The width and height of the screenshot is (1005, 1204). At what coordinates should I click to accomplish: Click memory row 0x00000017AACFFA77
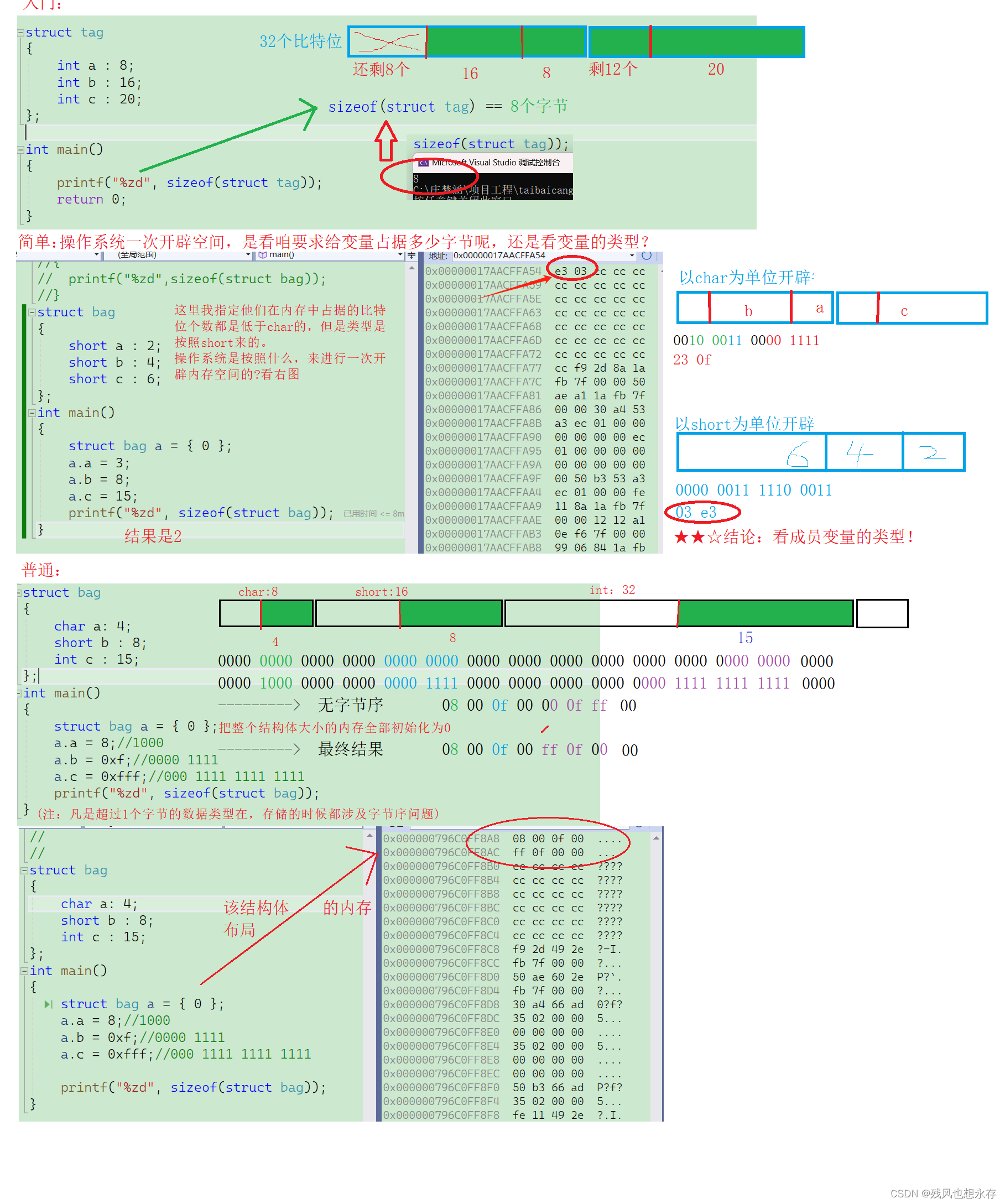point(535,369)
